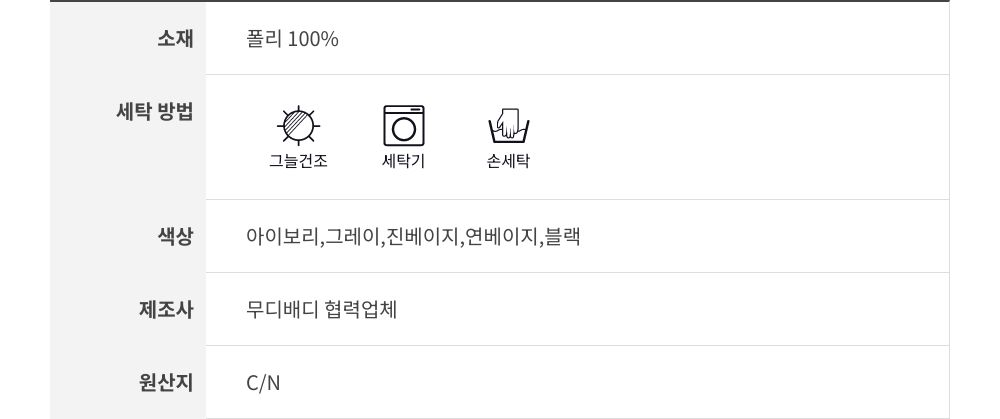
Task: Click the shade-dry sun icon
Action: (298, 126)
